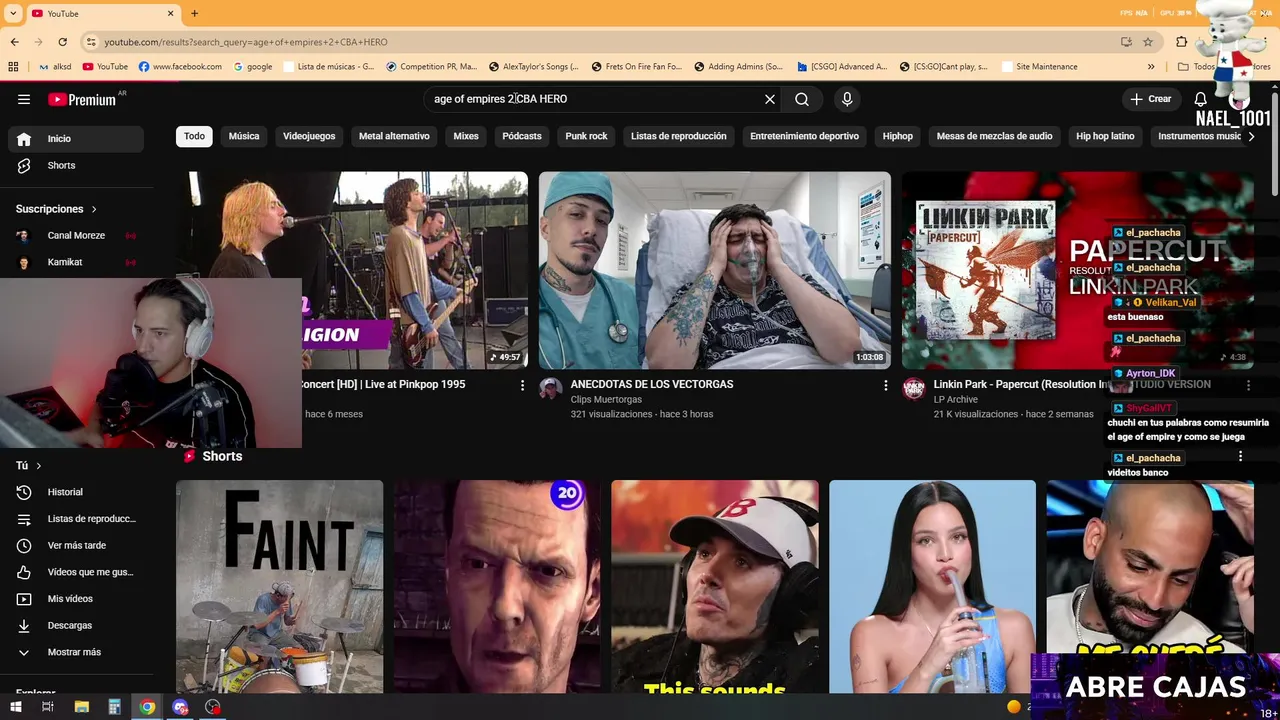The height and width of the screenshot is (720, 1280).
Task: Open options menu for the Pinkpop concert video
Action: click(x=522, y=385)
